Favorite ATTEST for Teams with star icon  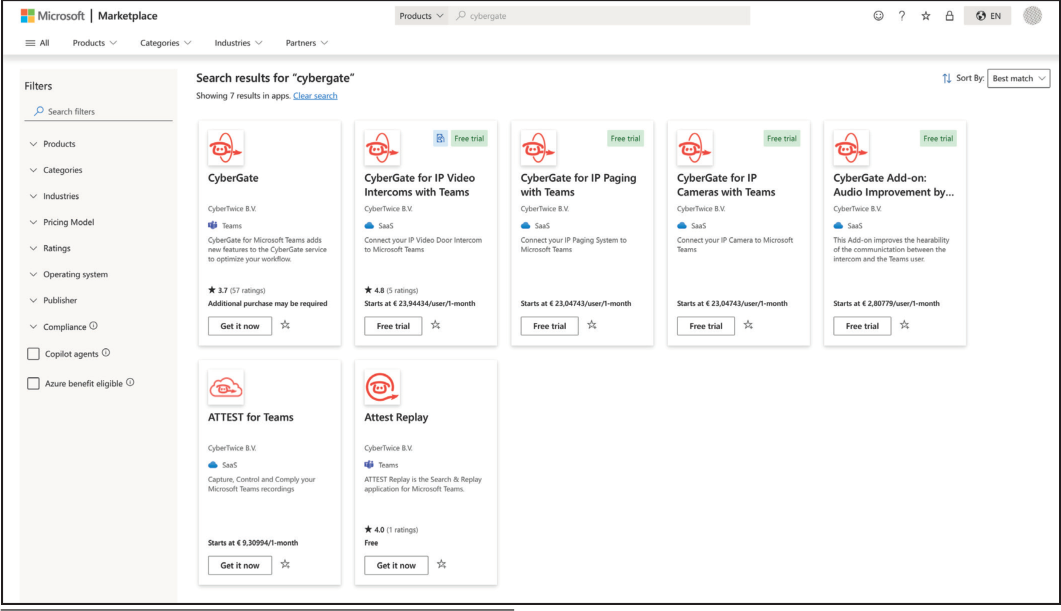[285, 565]
